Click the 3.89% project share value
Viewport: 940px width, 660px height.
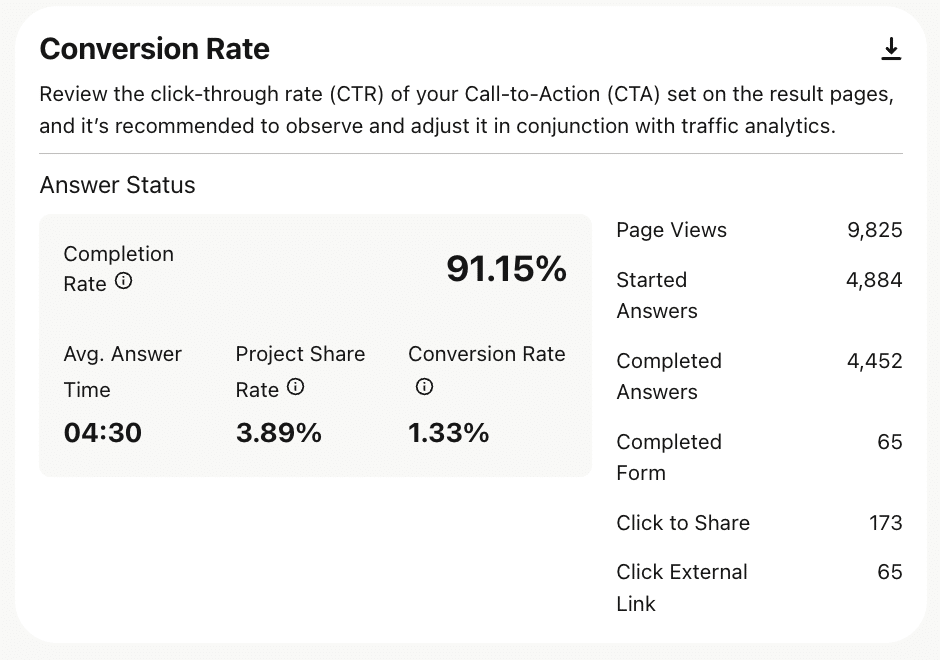279,433
